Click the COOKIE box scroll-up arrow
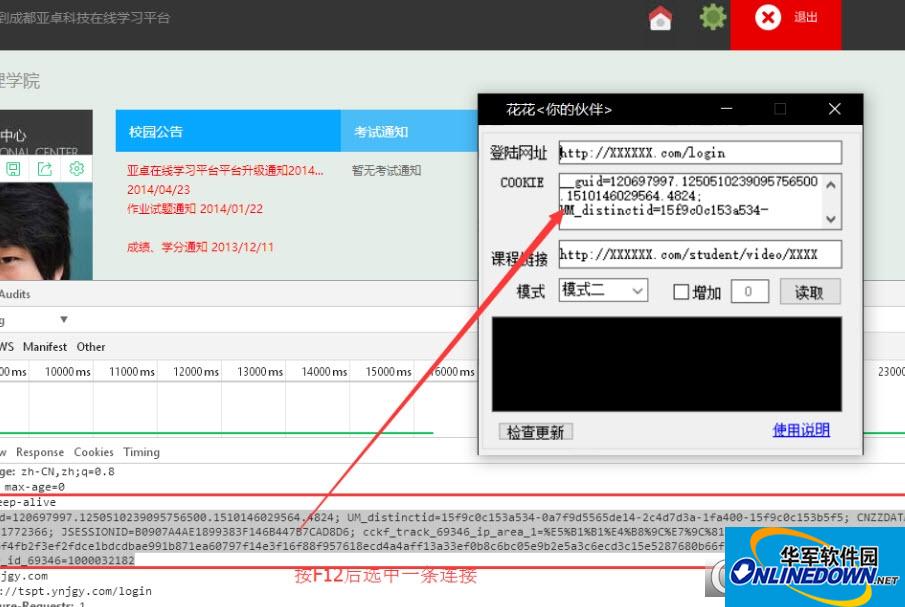The image size is (905, 607). click(831, 185)
